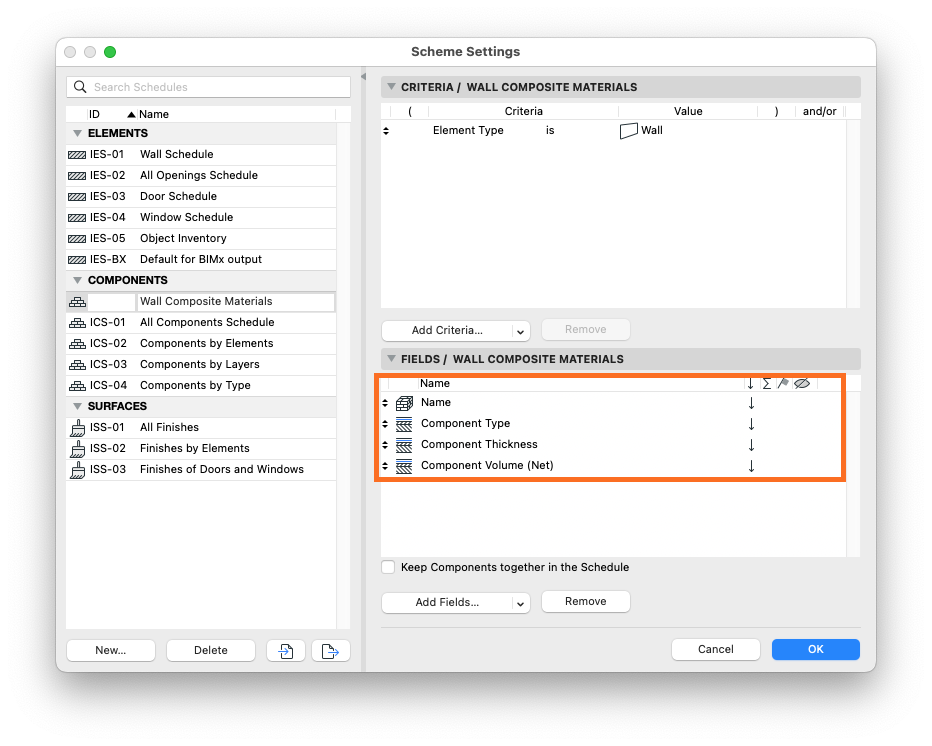Screen dimensions: 932x746
Task: Click the Delete button
Action: pos(210,651)
